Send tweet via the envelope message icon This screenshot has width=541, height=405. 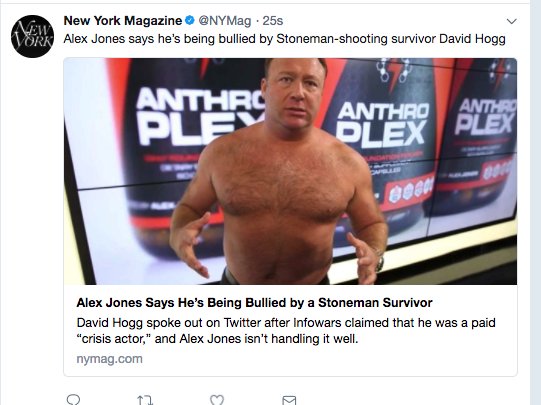click(289, 400)
